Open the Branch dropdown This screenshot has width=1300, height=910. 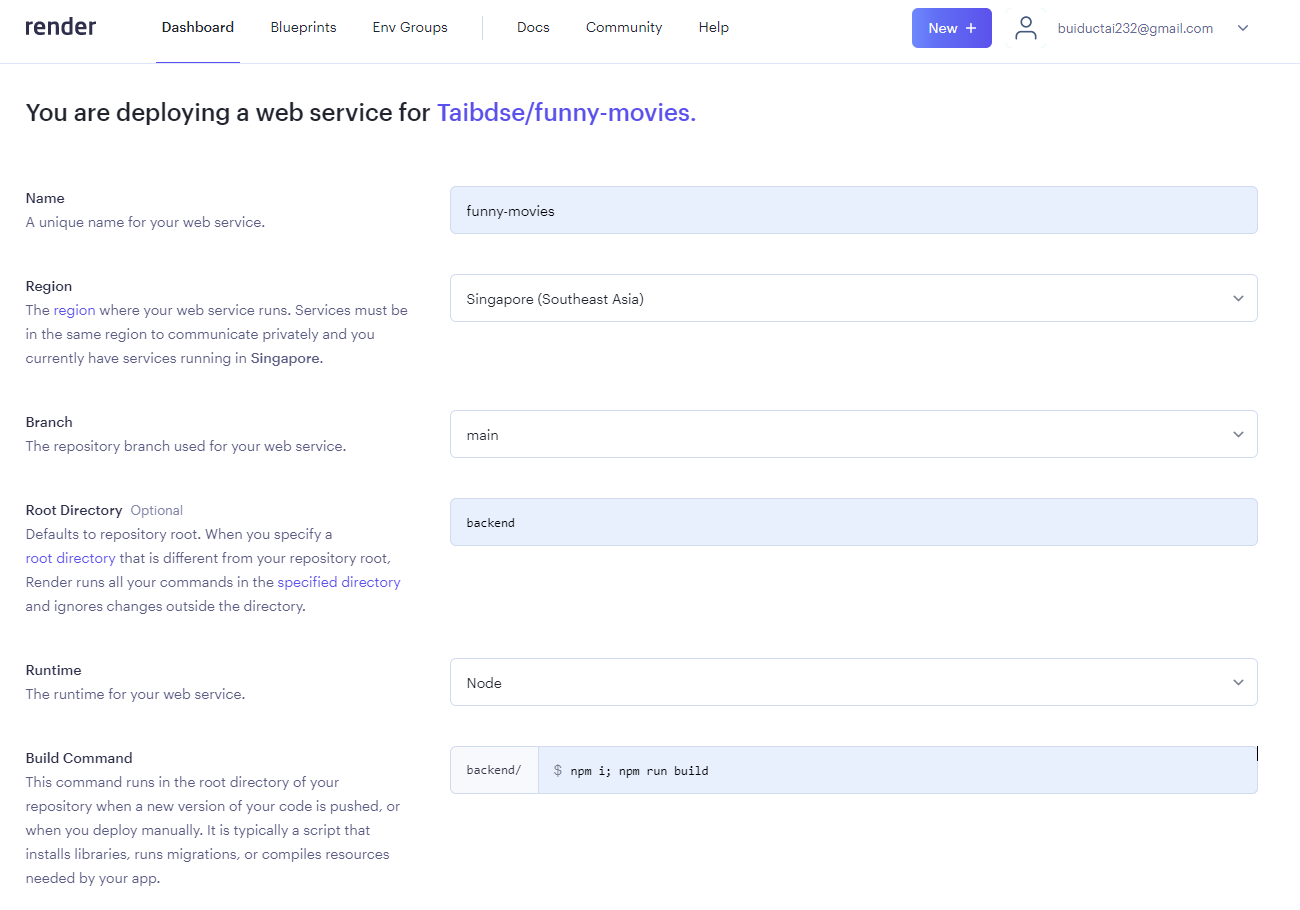click(853, 434)
